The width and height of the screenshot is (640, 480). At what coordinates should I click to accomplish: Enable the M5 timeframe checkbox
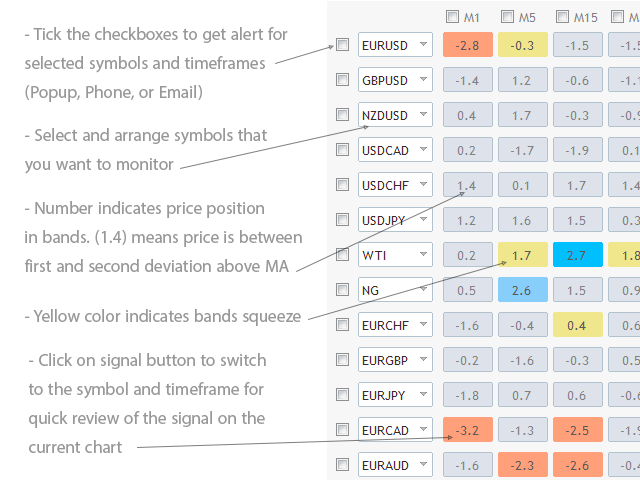(508, 16)
